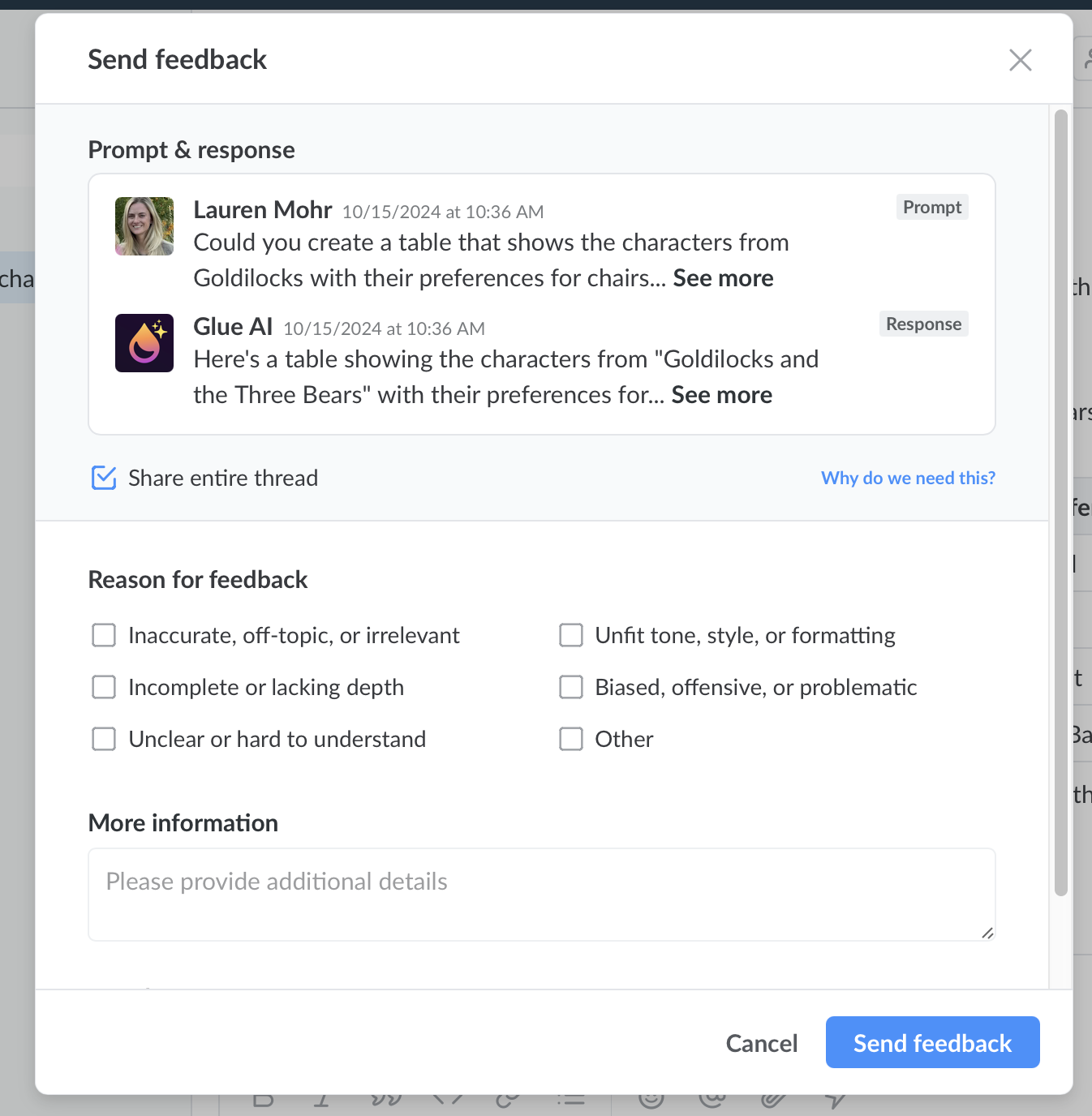The image size is (1092, 1116).
Task: Click the Response label tag
Action: 923,324
